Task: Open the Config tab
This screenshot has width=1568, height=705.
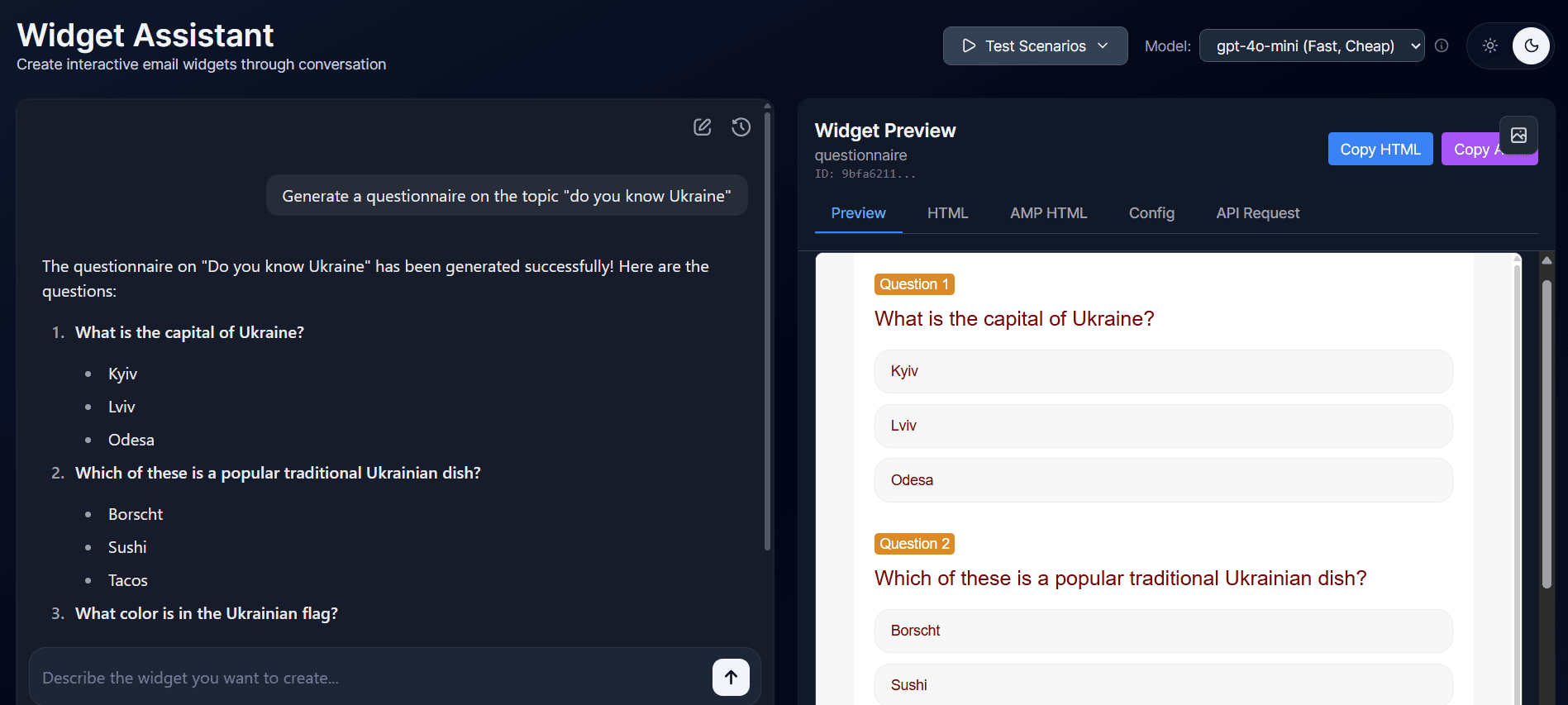Action: coord(1151,213)
